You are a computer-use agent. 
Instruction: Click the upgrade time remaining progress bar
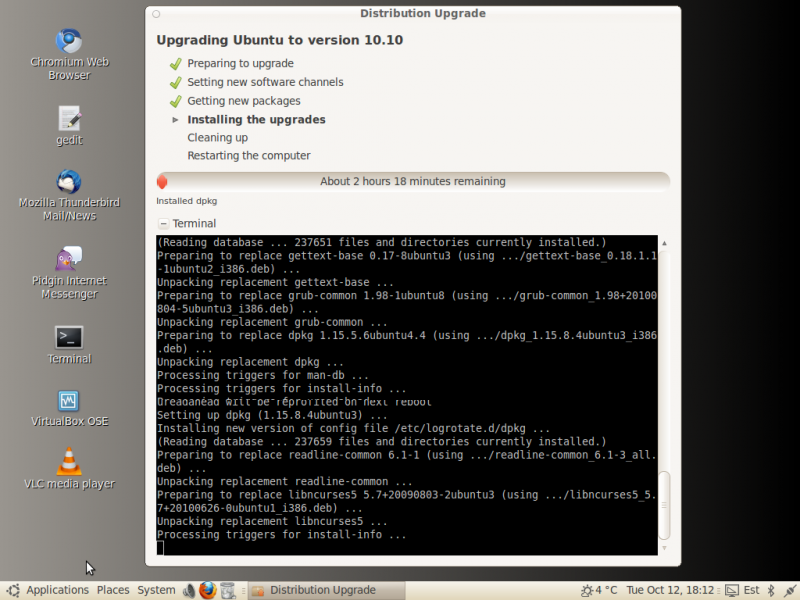[412, 181]
